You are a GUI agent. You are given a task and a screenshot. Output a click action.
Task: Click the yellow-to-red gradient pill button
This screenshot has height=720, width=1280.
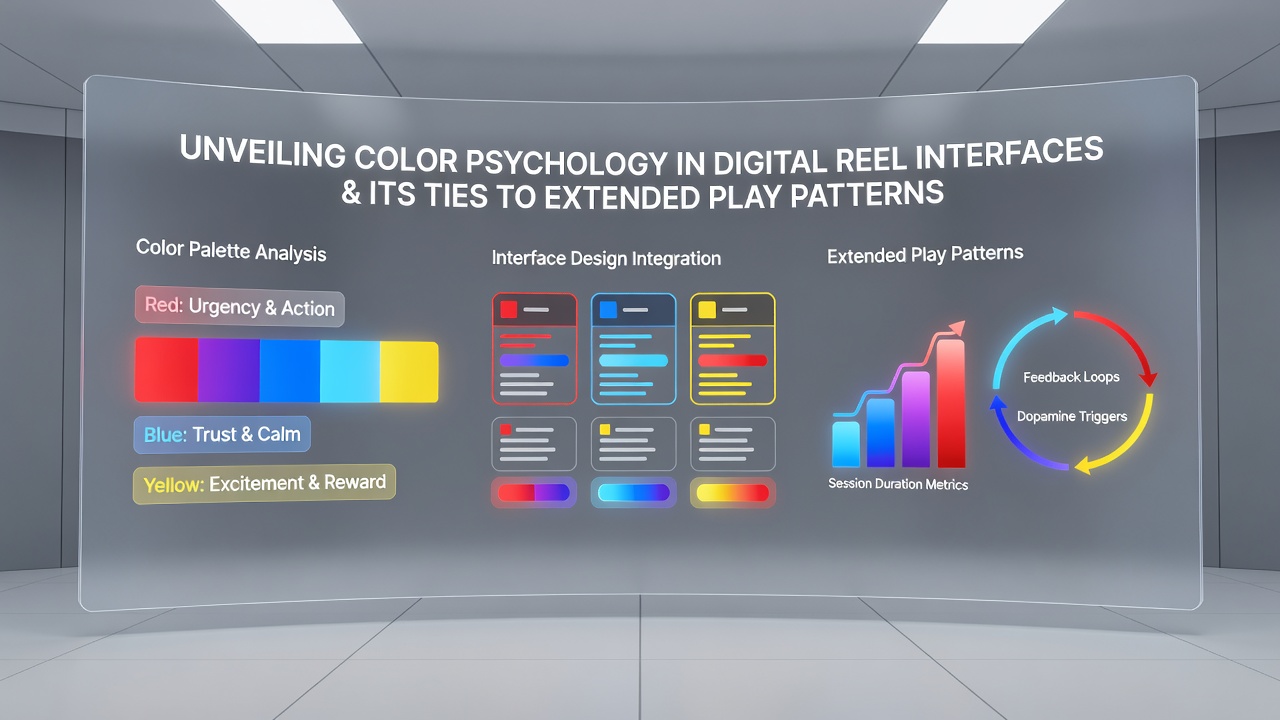click(x=732, y=492)
